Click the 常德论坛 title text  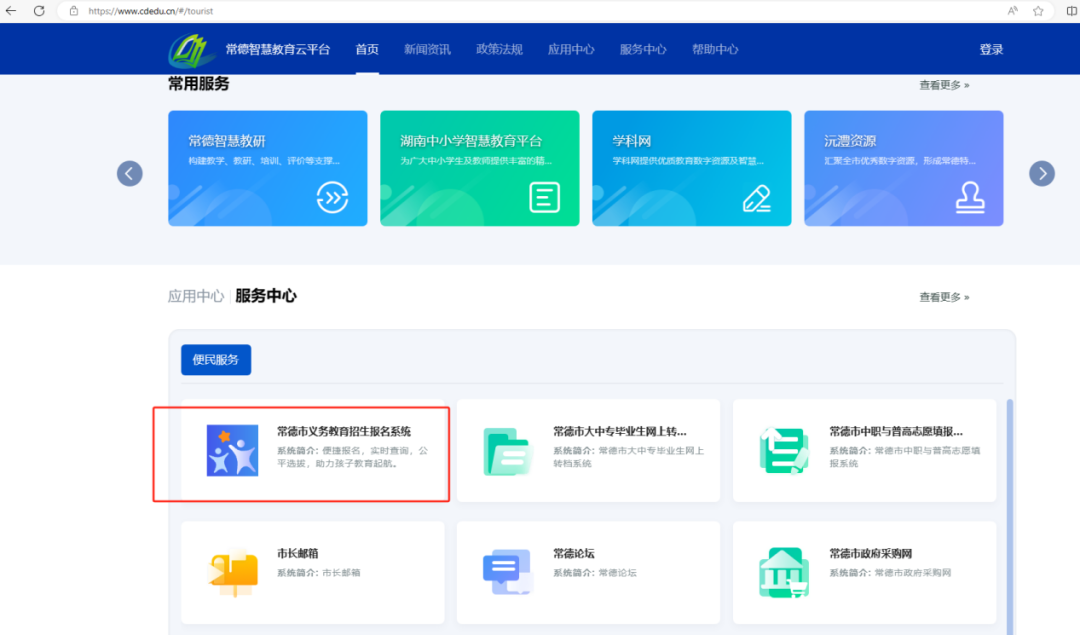pyautogui.click(x=574, y=553)
